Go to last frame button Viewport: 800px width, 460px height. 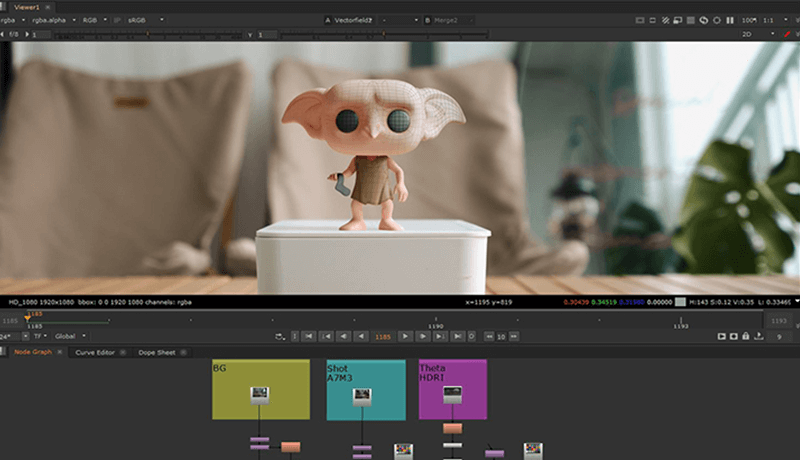coord(458,337)
